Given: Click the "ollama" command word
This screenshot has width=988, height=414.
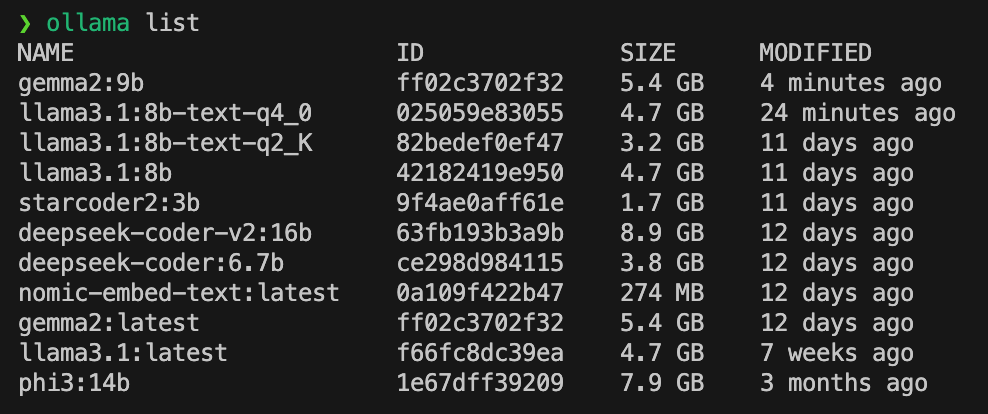Looking at the screenshot, I should (88, 23).
